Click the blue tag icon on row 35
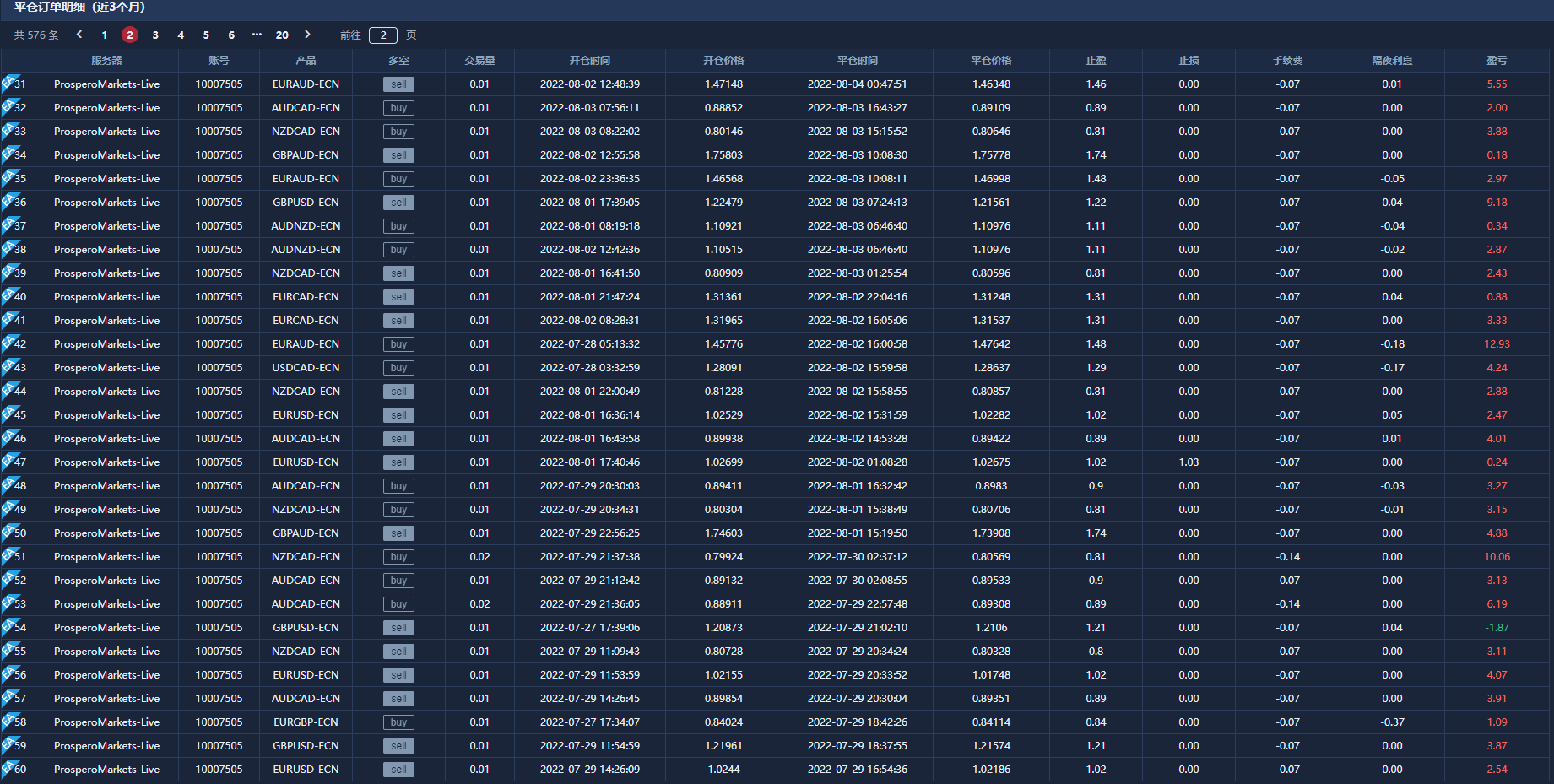 click(x=10, y=177)
